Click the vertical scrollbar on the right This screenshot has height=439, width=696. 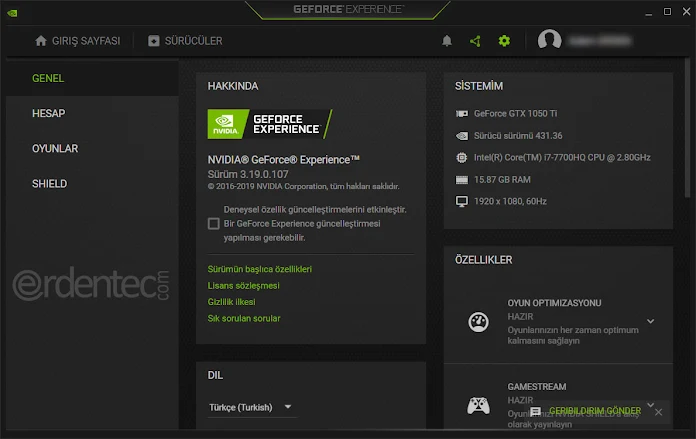[687, 129]
